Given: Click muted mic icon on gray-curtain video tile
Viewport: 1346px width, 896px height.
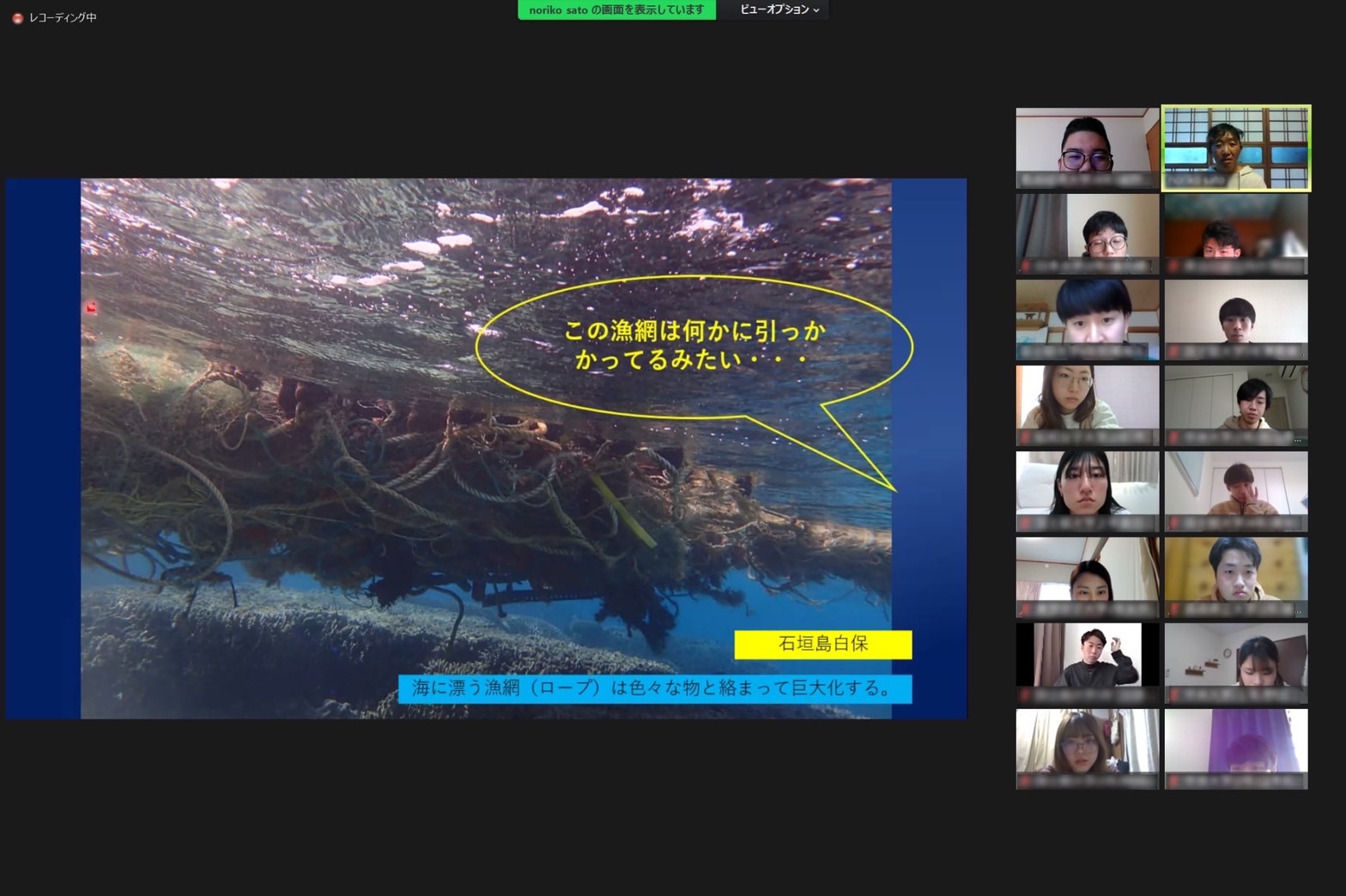Looking at the screenshot, I should coord(1025,267).
